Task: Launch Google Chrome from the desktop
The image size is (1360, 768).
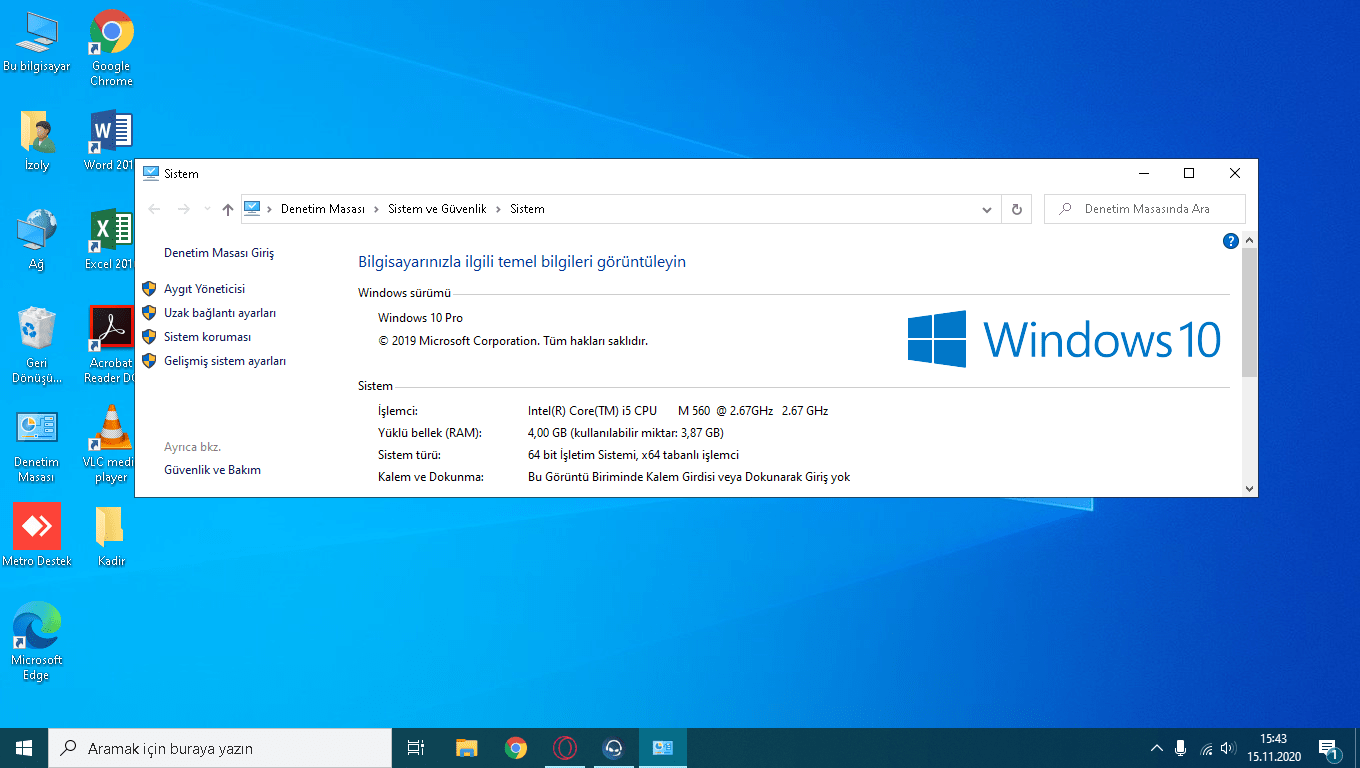Action: (x=111, y=48)
